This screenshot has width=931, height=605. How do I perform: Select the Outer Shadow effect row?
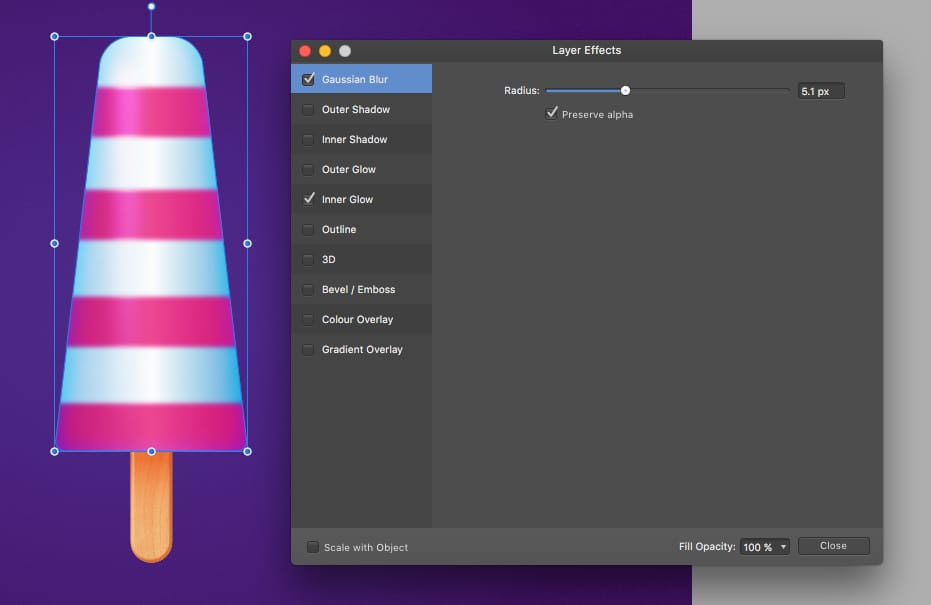(361, 109)
